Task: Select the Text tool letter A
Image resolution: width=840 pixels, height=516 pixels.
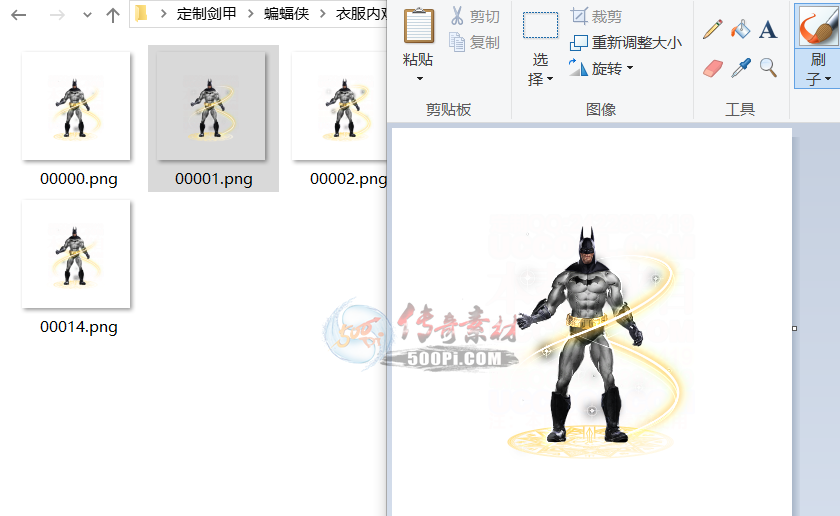Action: (768, 29)
